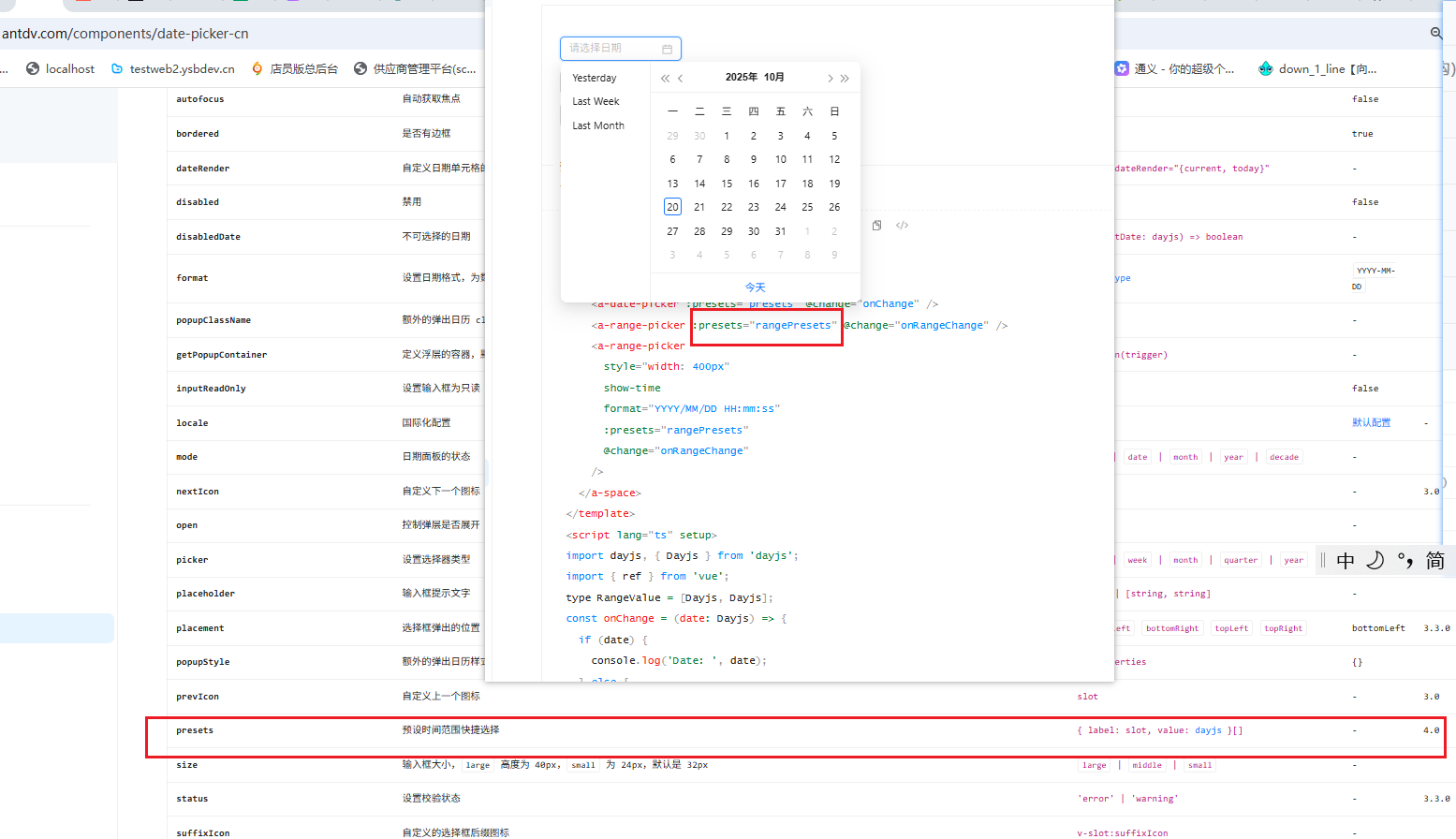Click the 'year' tag in mode row
This screenshot has height=839, width=1456.
pos(1233,457)
